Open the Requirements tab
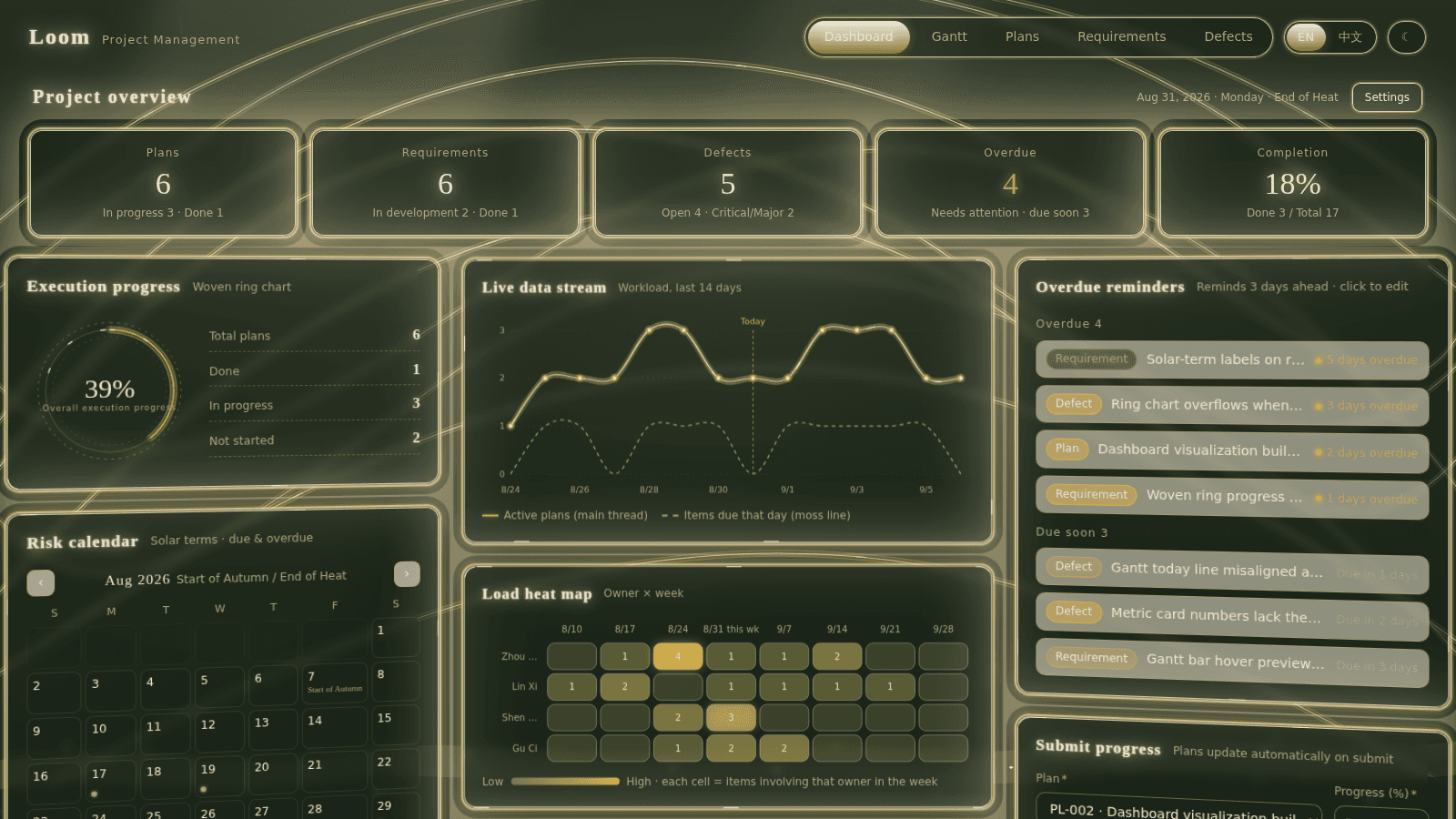Screen dimensions: 1456x819 tap(1121, 37)
